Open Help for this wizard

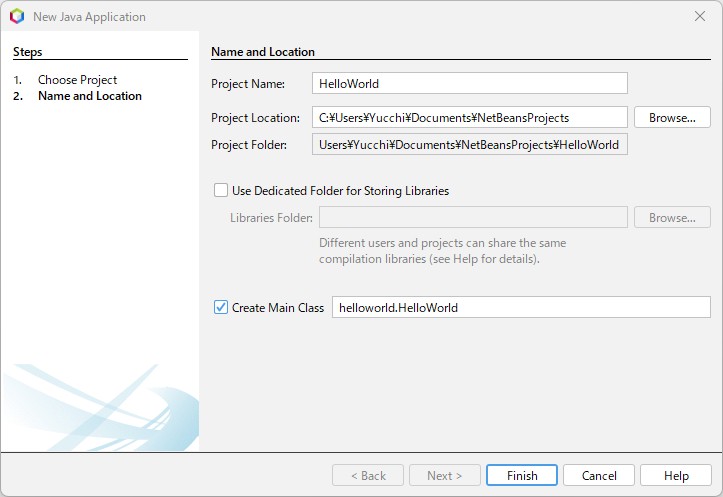coord(676,476)
